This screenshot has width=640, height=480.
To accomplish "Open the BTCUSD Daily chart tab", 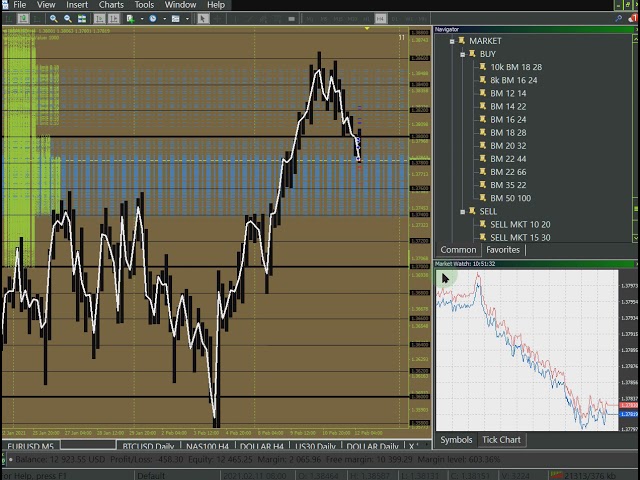I will click(148, 446).
